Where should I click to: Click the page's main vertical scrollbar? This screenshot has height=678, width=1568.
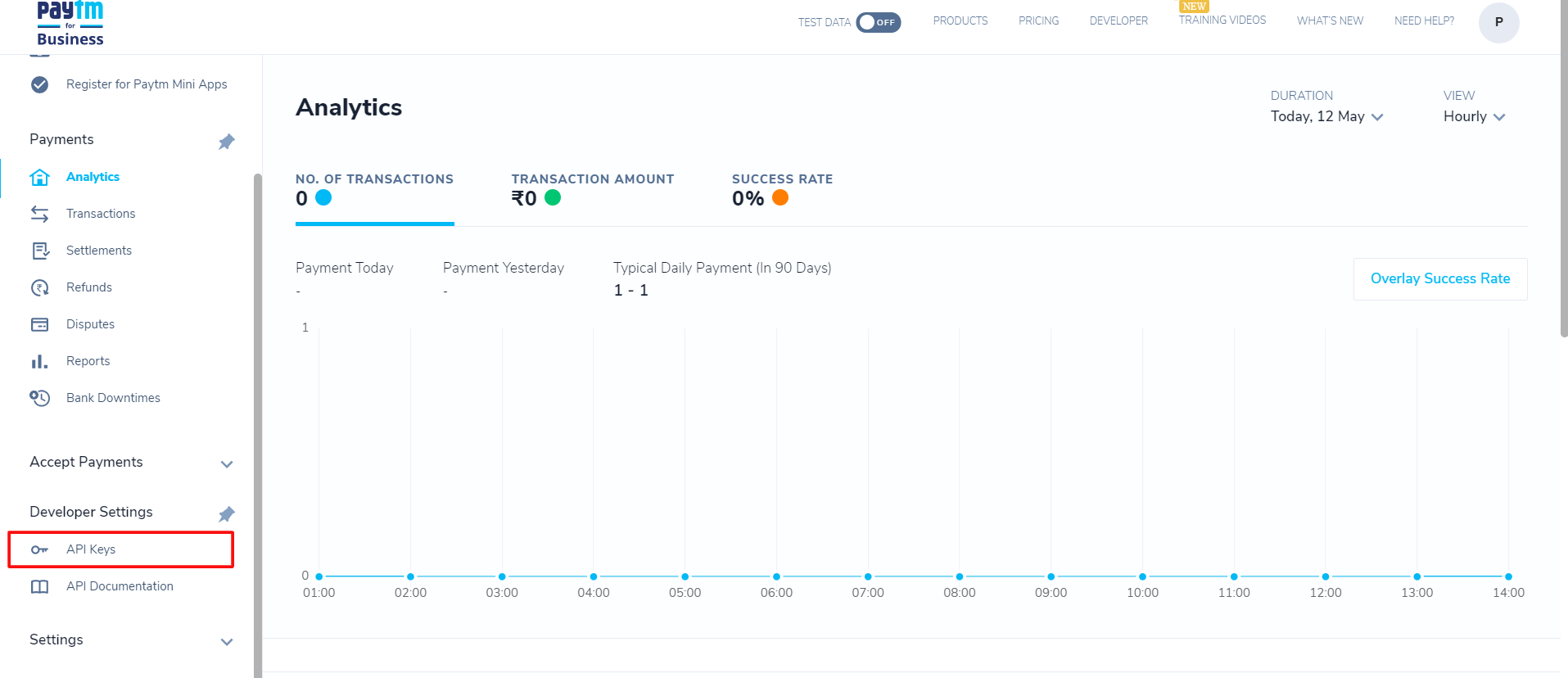pyautogui.click(x=1564, y=169)
